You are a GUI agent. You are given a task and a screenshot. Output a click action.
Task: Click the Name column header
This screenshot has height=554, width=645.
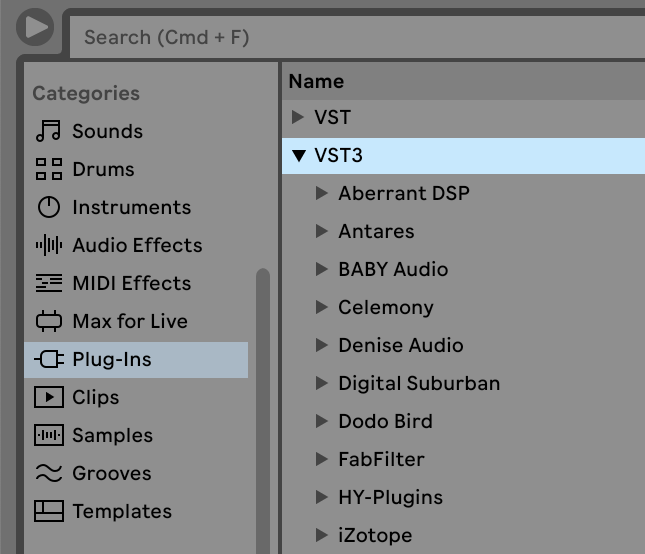click(x=317, y=81)
